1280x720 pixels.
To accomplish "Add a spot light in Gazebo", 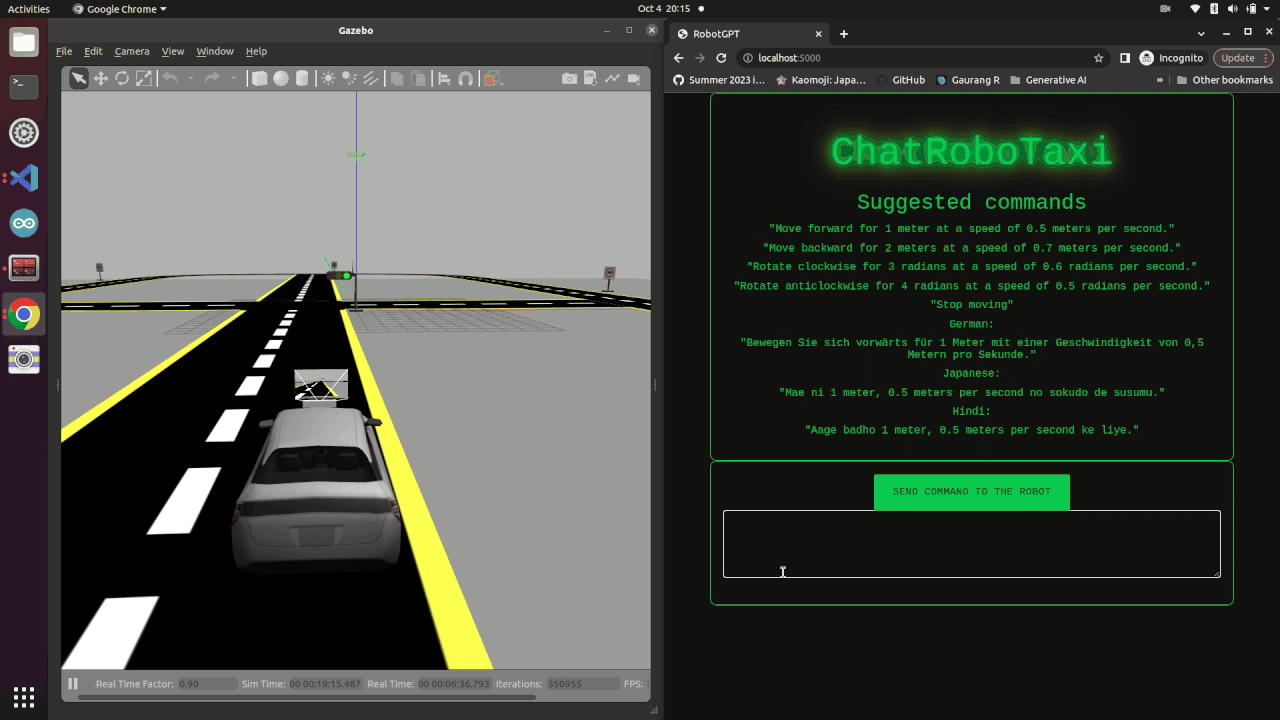I will point(349,79).
